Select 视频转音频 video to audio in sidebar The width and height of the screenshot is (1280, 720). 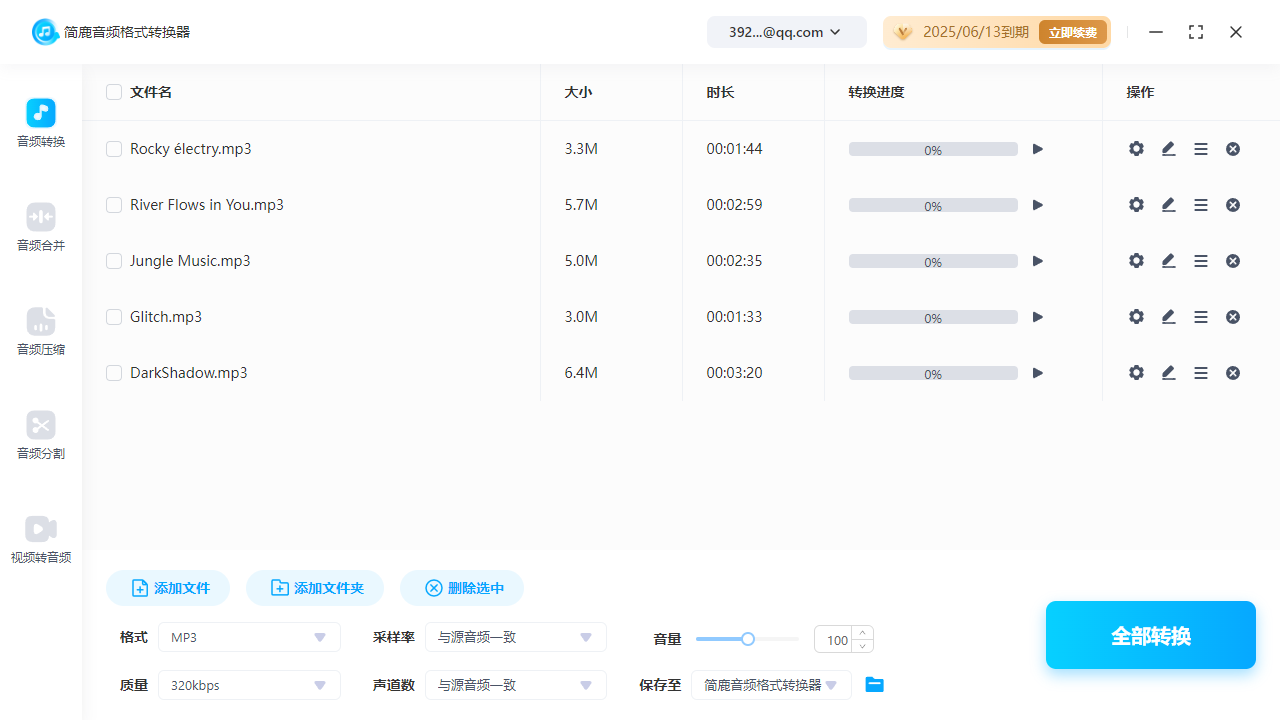tap(41, 539)
